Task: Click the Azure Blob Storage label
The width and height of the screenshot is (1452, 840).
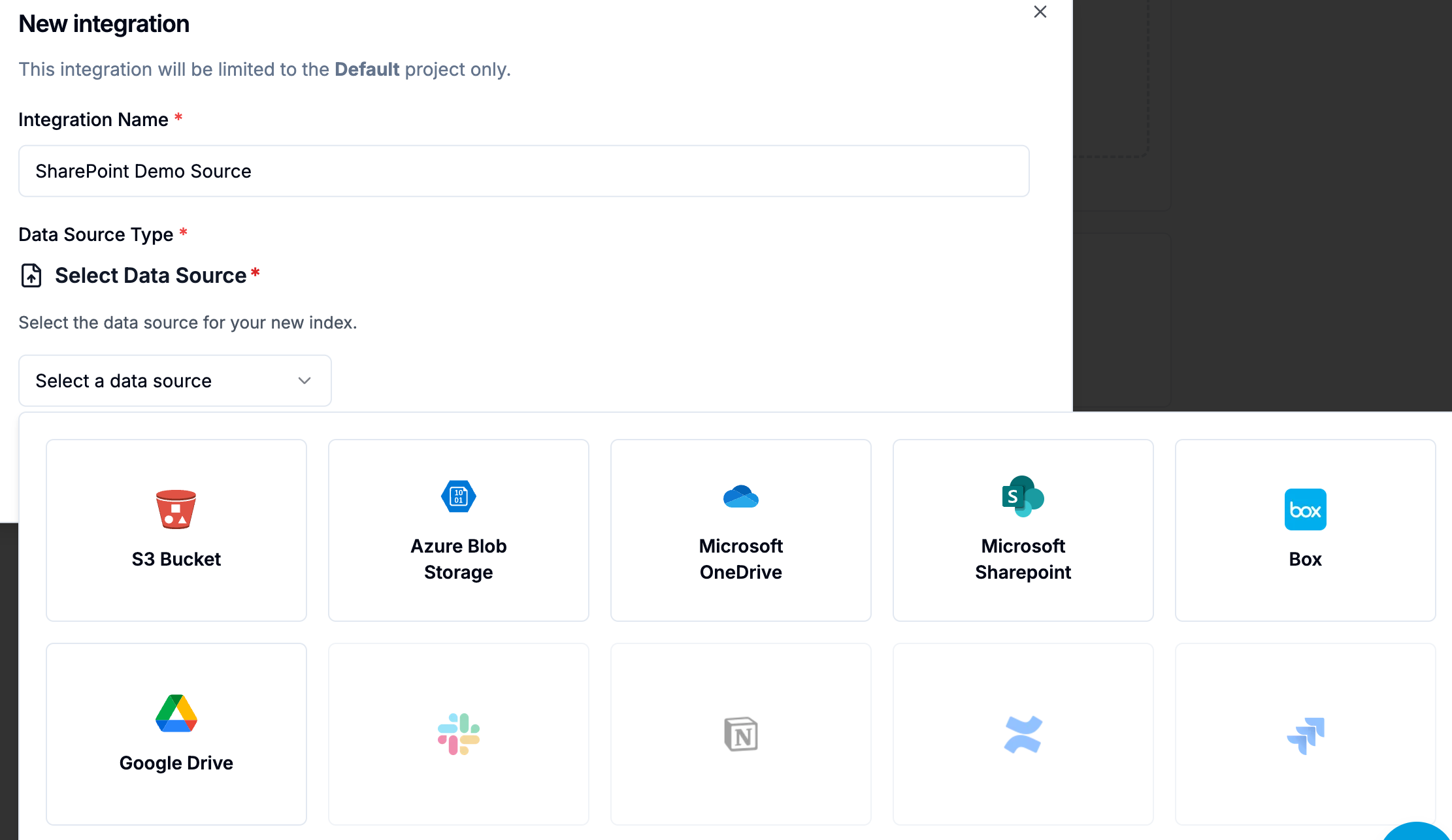Action: click(458, 559)
